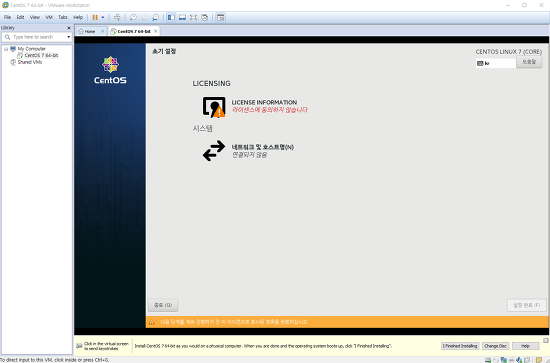Click the Change Disc button
This screenshot has height=363, width=550.
point(495,346)
